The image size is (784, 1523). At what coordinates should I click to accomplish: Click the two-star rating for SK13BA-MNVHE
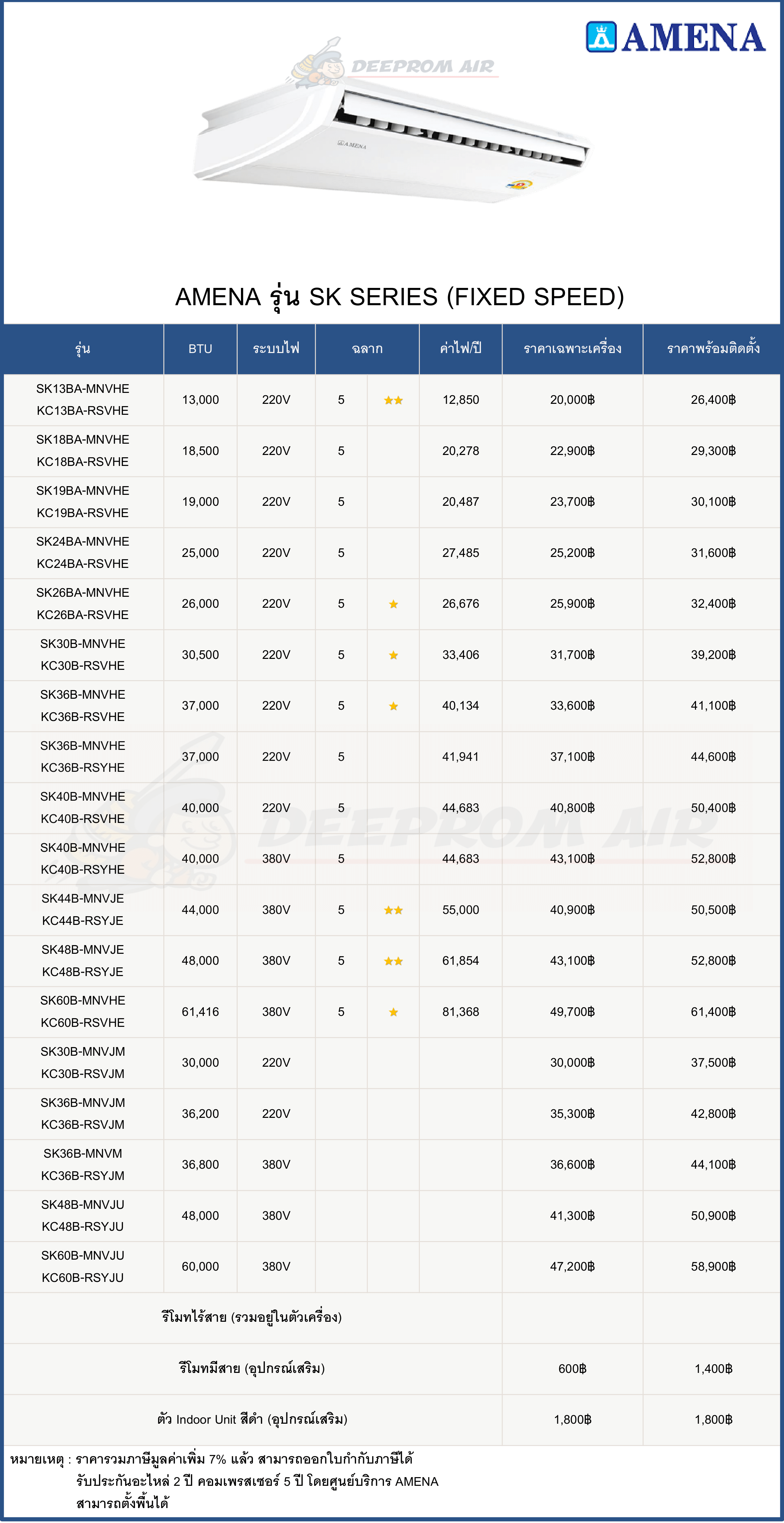tap(393, 400)
